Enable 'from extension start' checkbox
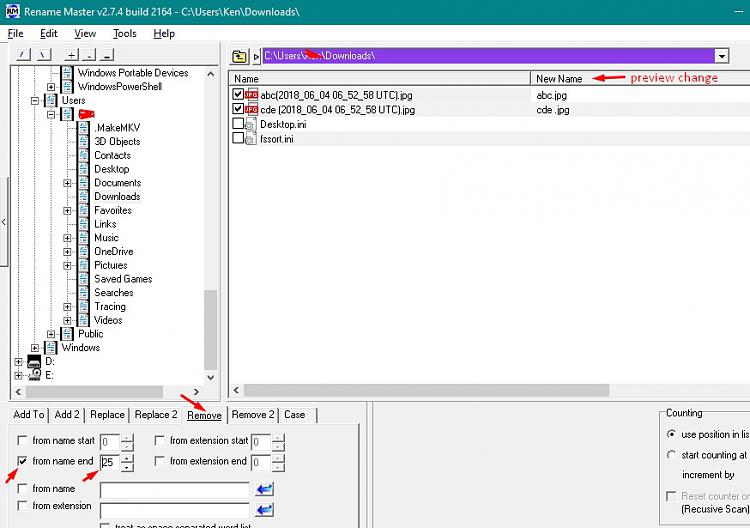This screenshot has height=528, width=750. point(160,440)
